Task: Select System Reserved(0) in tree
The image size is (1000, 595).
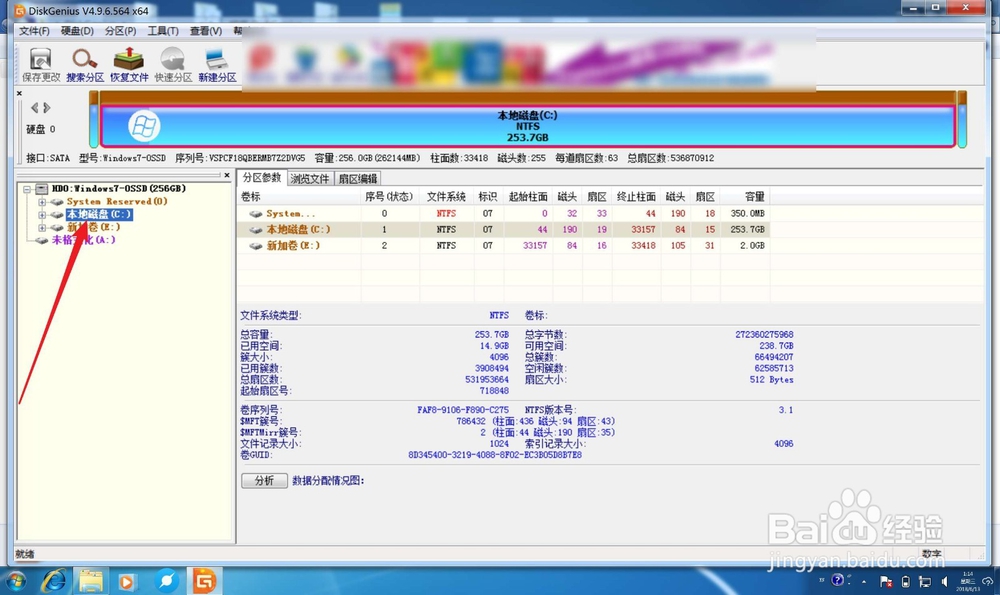Action: (117, 202)
